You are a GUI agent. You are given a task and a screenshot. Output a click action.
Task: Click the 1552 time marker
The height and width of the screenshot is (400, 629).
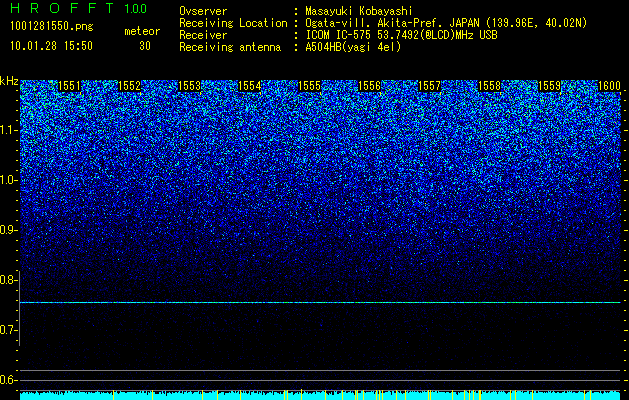tap(130, 86)
